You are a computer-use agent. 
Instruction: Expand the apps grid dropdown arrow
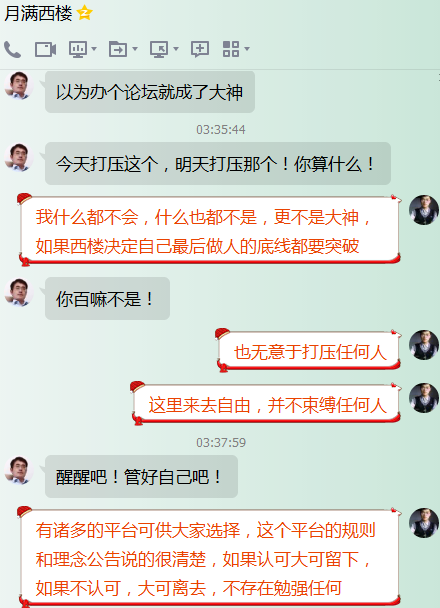pyautogui.click(x=247, y=49)
